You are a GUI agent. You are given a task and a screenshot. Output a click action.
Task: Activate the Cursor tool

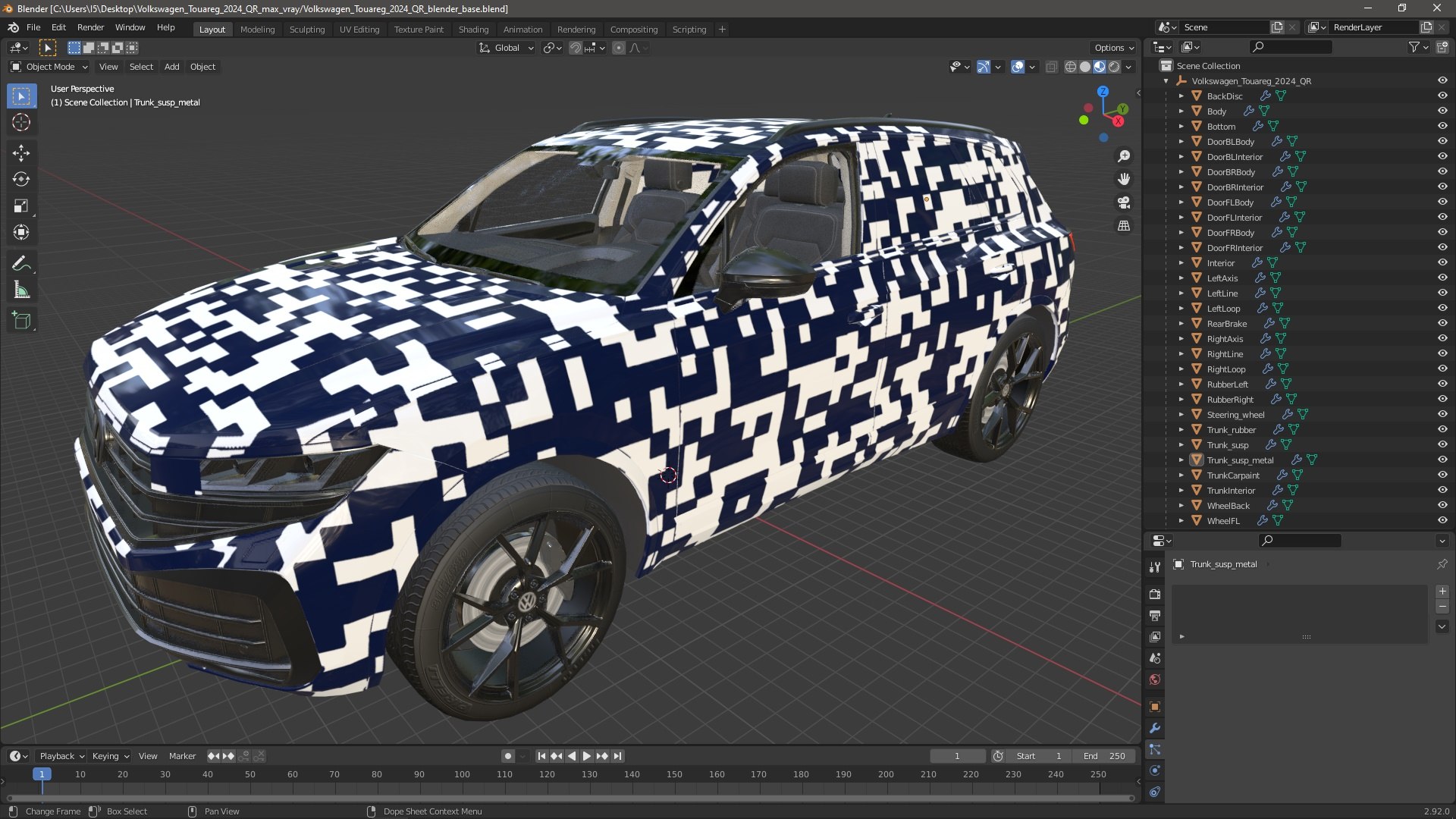pyautogui.click(x=21, y=122)
